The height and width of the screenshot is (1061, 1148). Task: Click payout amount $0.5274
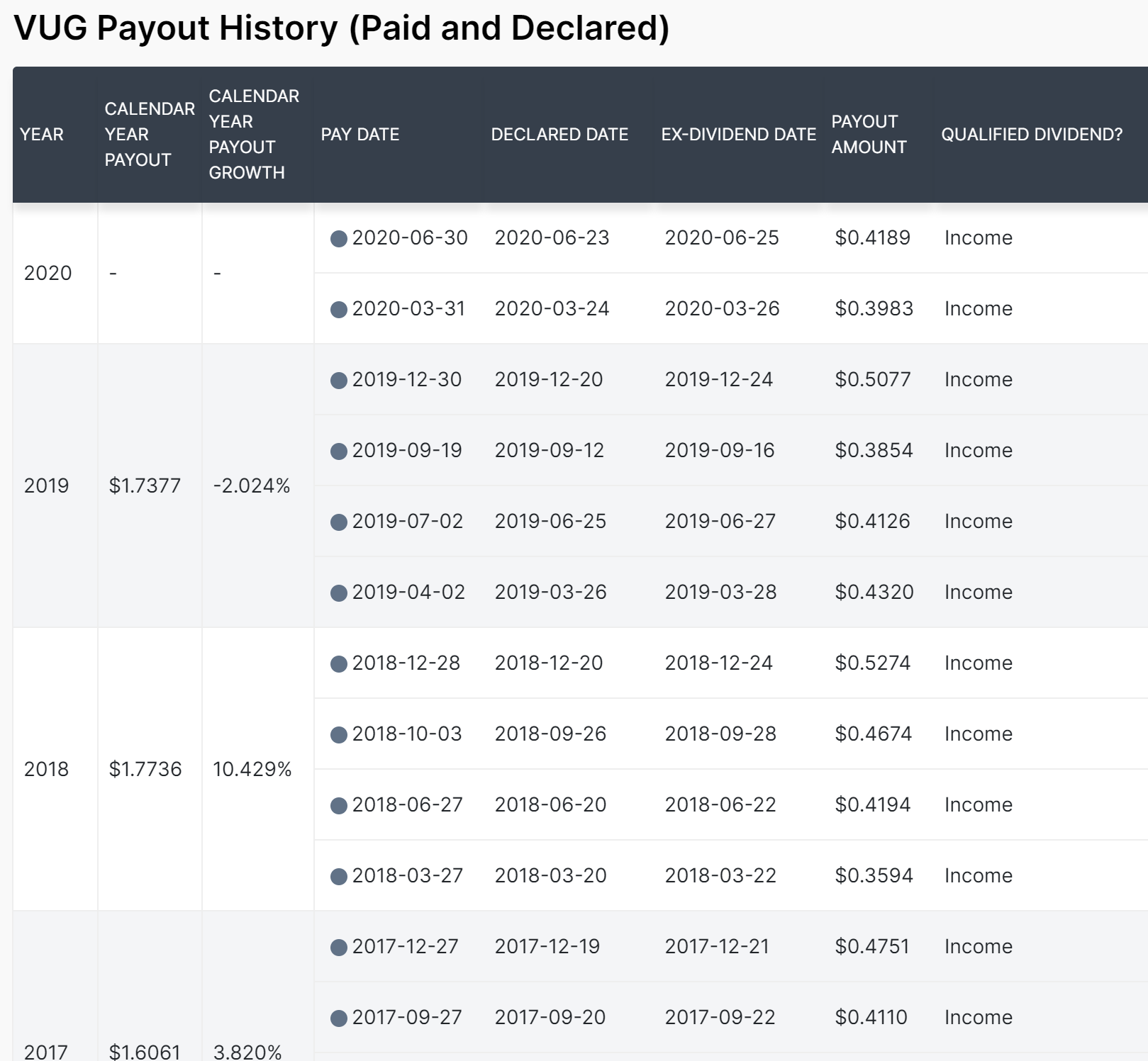click(872, 663)
